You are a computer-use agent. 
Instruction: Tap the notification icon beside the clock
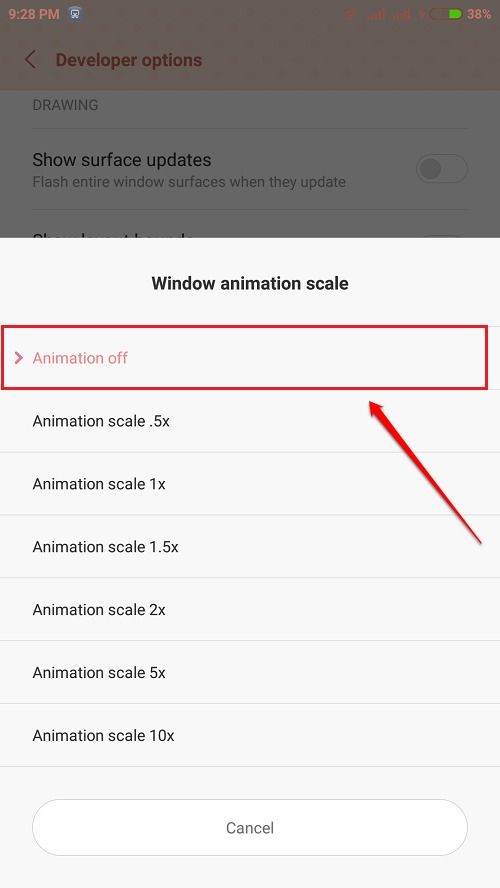pyautogui.click(x=75, y=14)
